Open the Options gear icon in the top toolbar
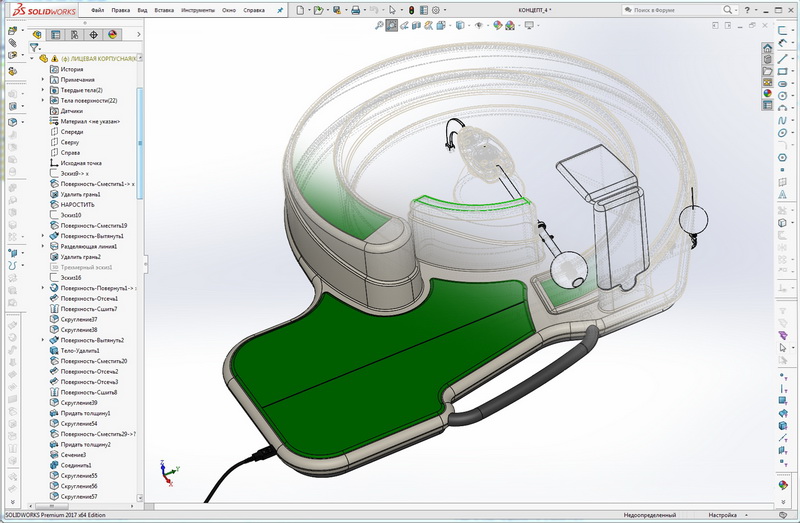Screen dimensions: 800x523 pos(436,10)
